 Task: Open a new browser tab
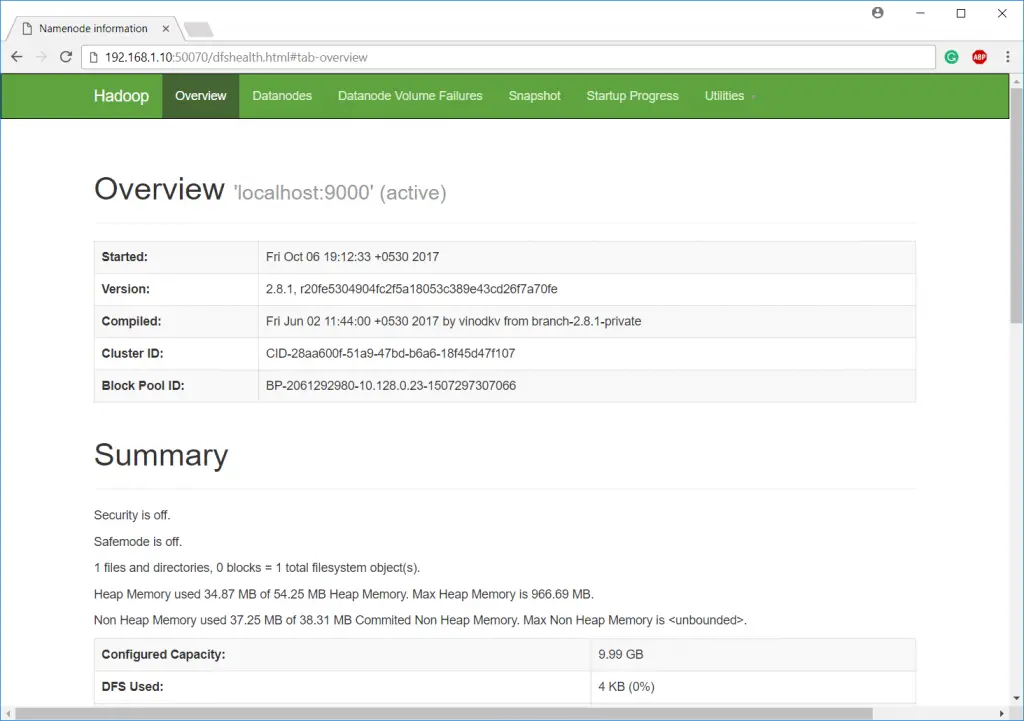coord(199,29)
